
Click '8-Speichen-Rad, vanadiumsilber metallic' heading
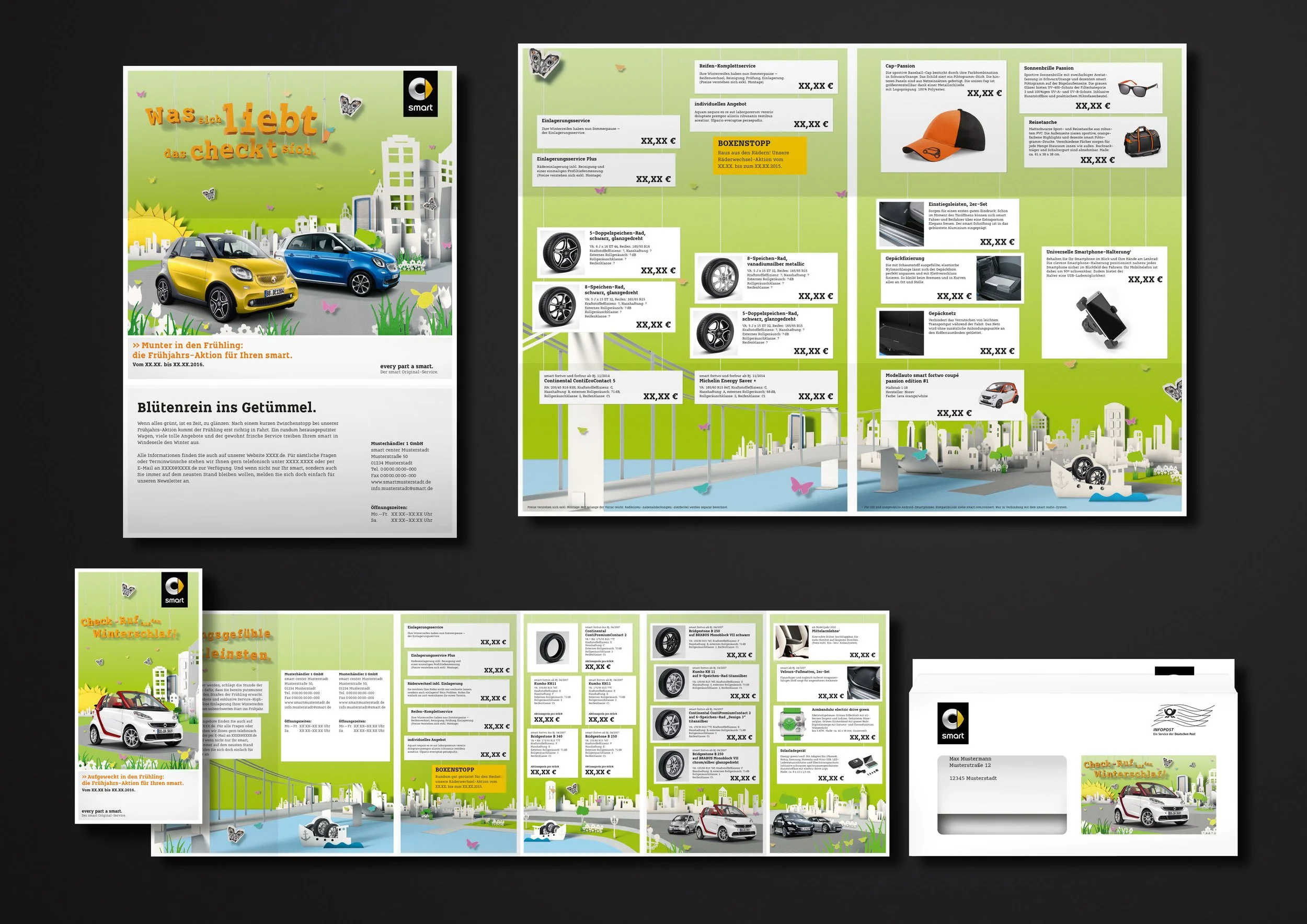775,261
